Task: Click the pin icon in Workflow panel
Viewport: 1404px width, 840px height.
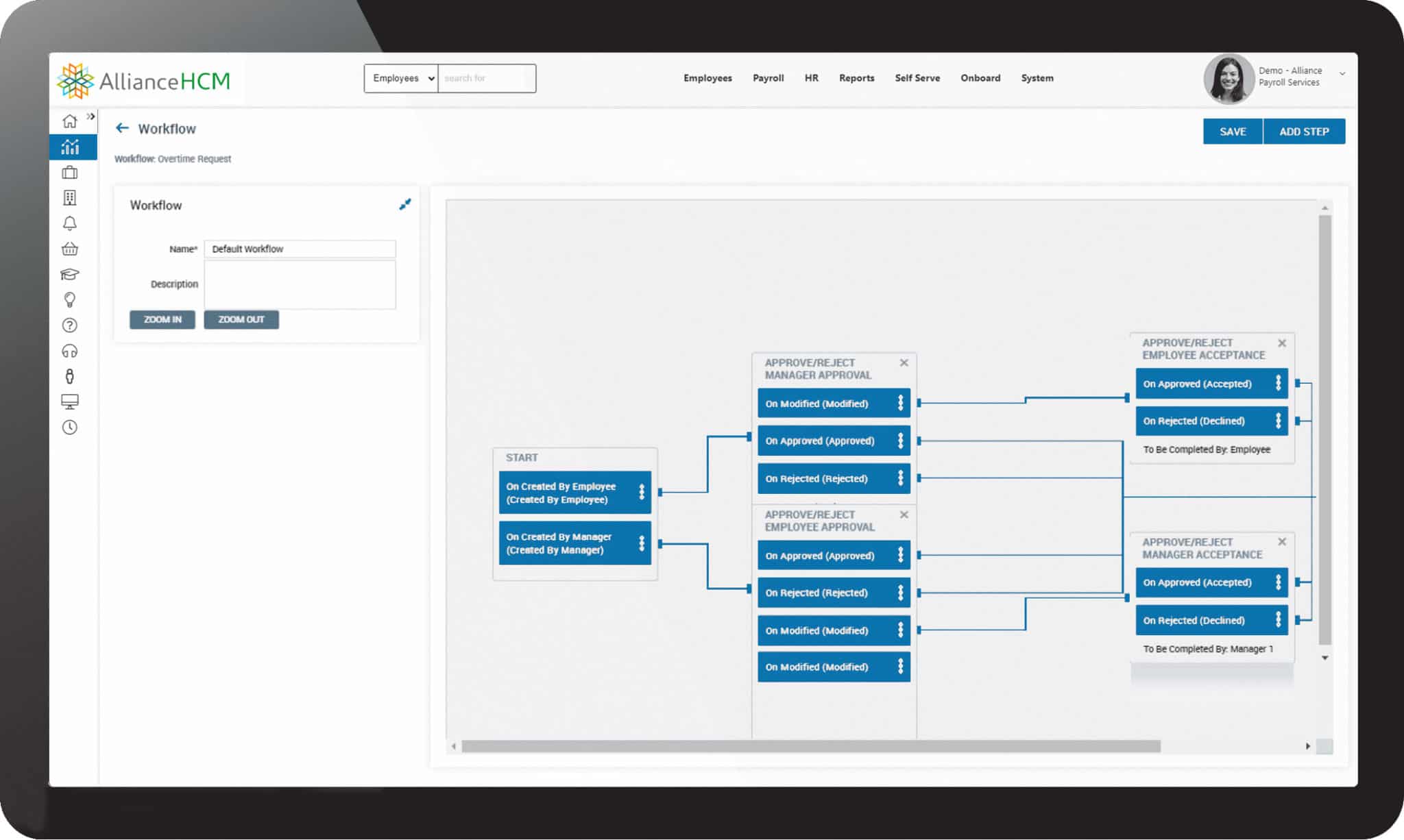Action: (405, 204)
